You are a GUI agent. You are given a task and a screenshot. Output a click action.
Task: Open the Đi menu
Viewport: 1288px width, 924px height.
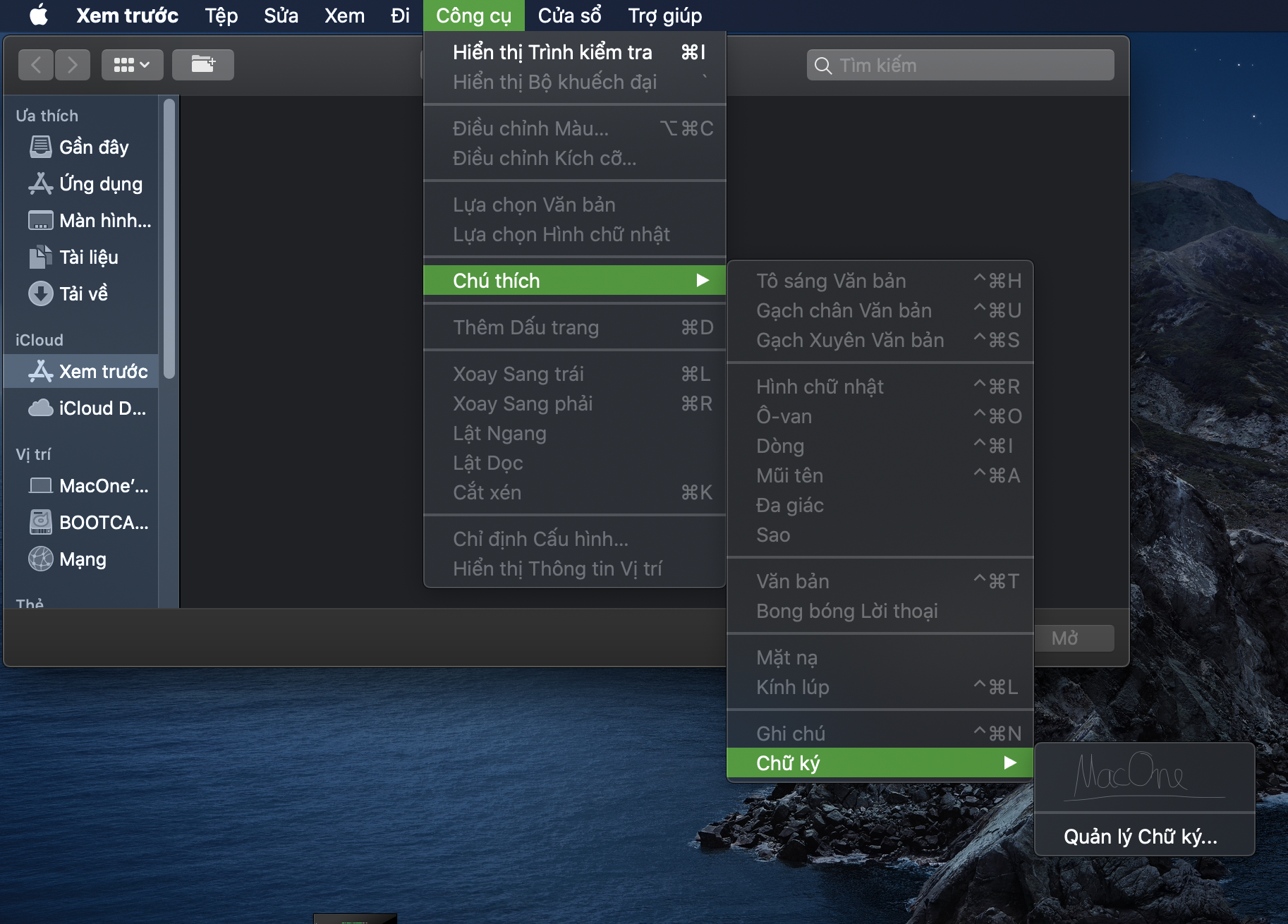click(x=400, y=16)
